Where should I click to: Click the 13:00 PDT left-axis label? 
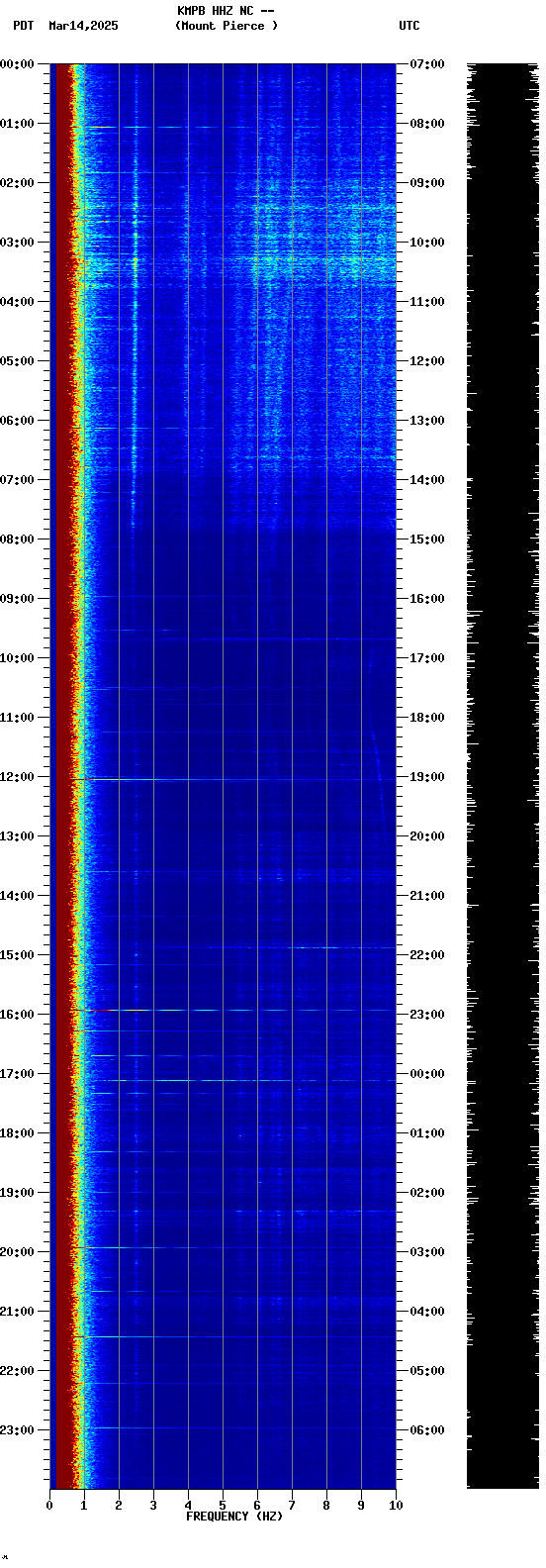pos(17,836)
